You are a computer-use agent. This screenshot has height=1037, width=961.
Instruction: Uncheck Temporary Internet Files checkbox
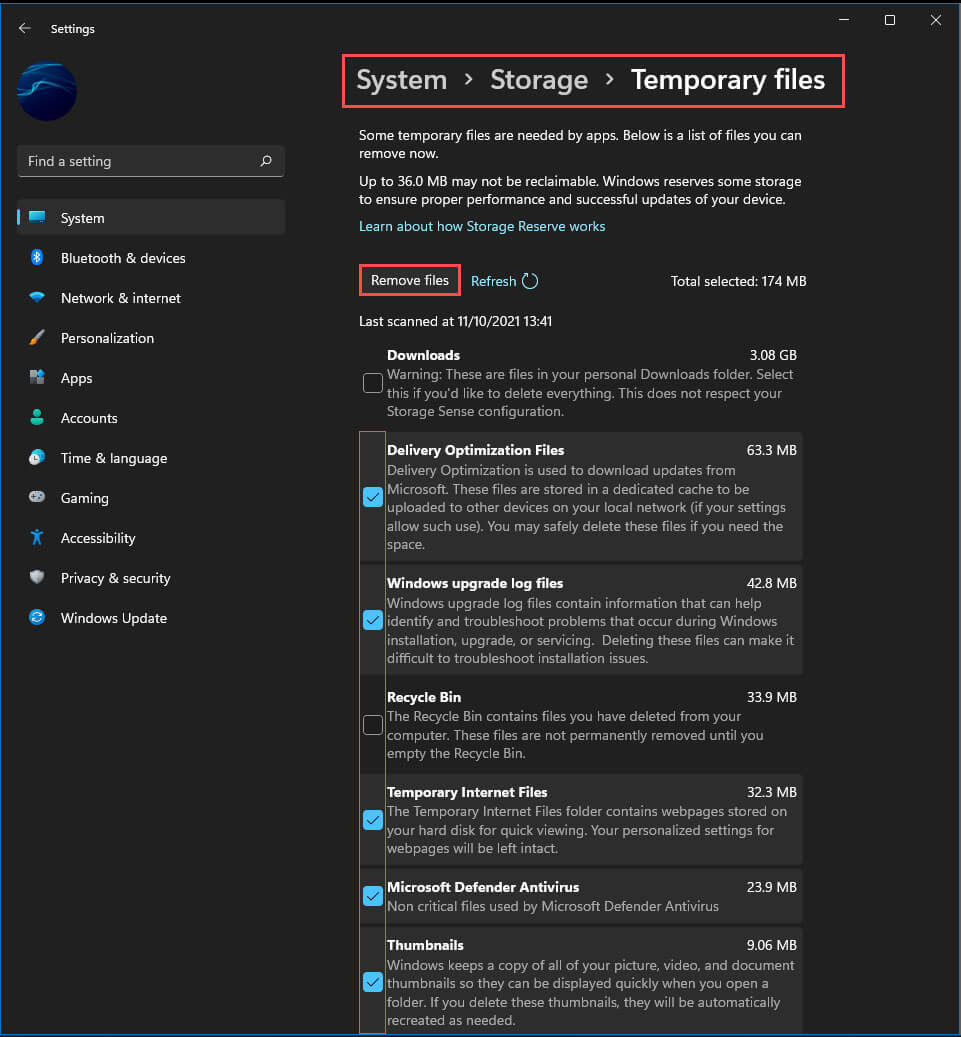pos(372,820)
